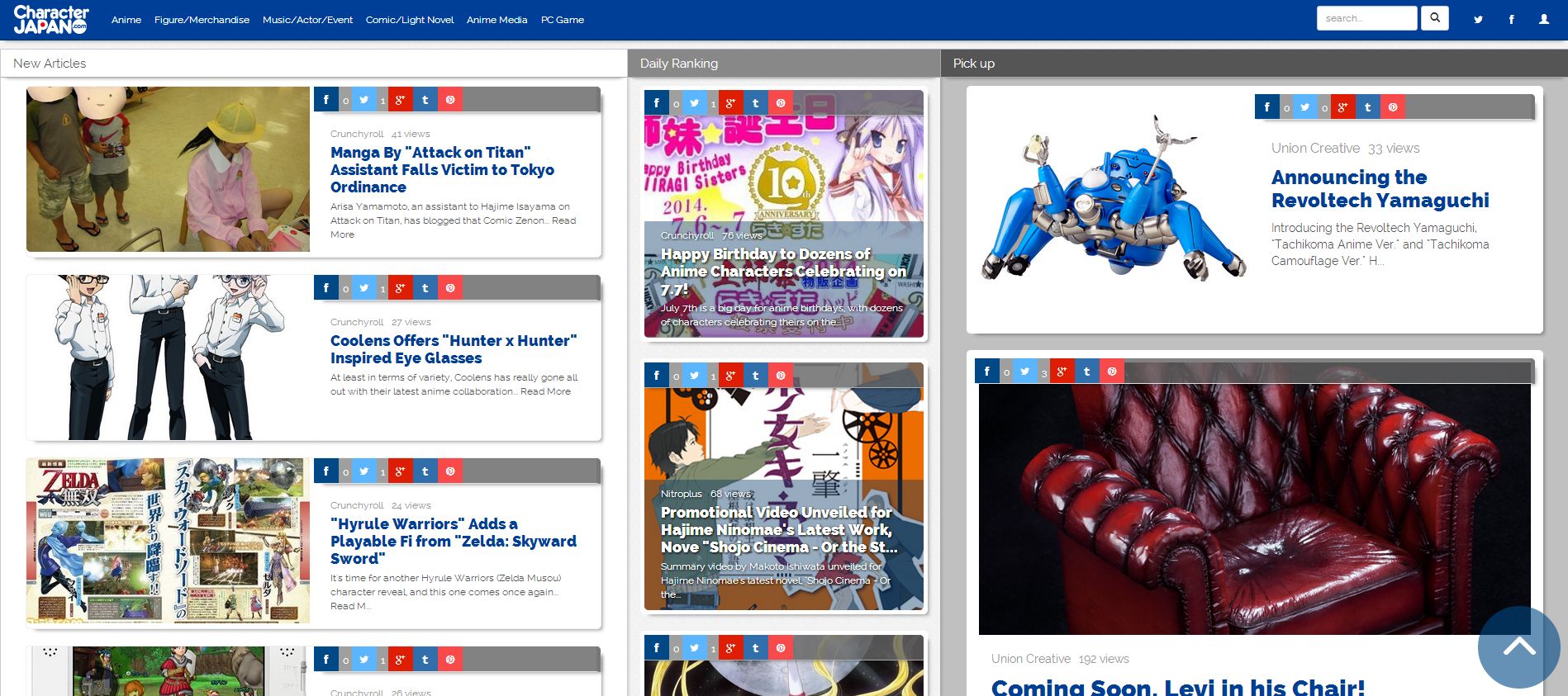Image resolution: width=1568 pixels, height=696 pixels.
Task: Click Union Creative source on Revoltech article
Action: pos(1315,149)
